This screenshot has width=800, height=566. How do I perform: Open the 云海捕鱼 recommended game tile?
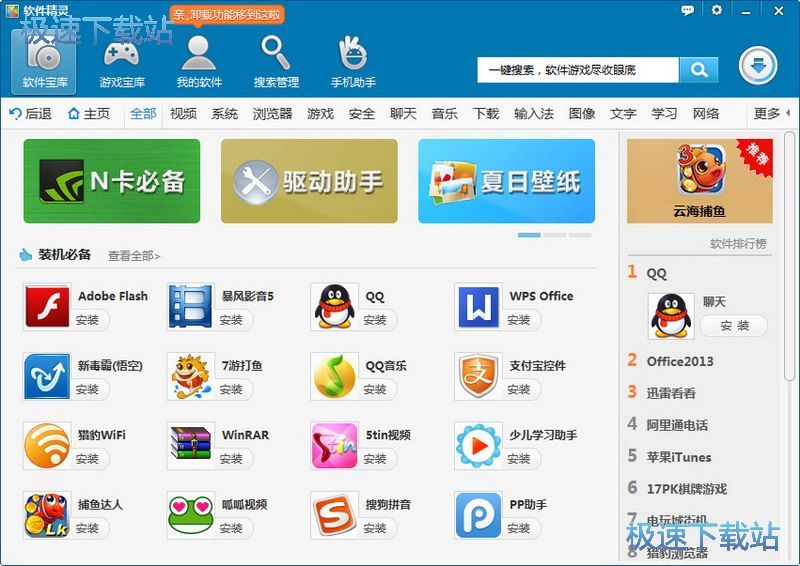pyautogui.click(x=699, y=181)
